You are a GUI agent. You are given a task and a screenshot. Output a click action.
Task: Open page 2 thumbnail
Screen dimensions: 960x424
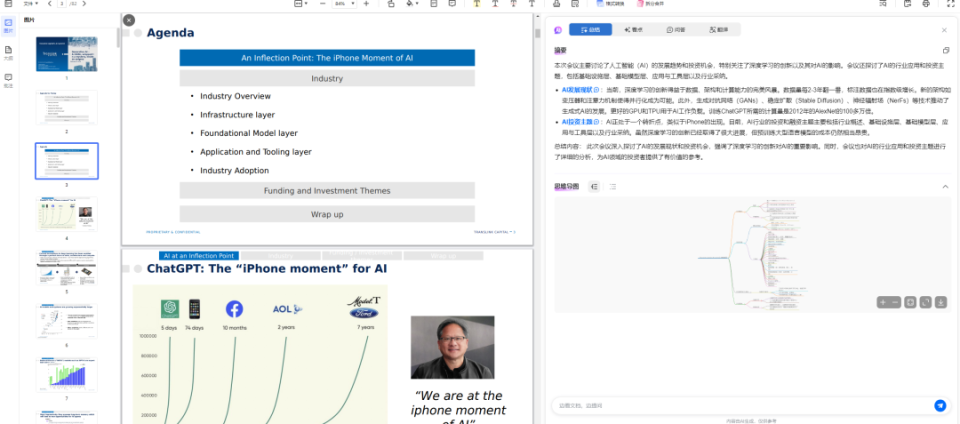[x=67, y=108]
